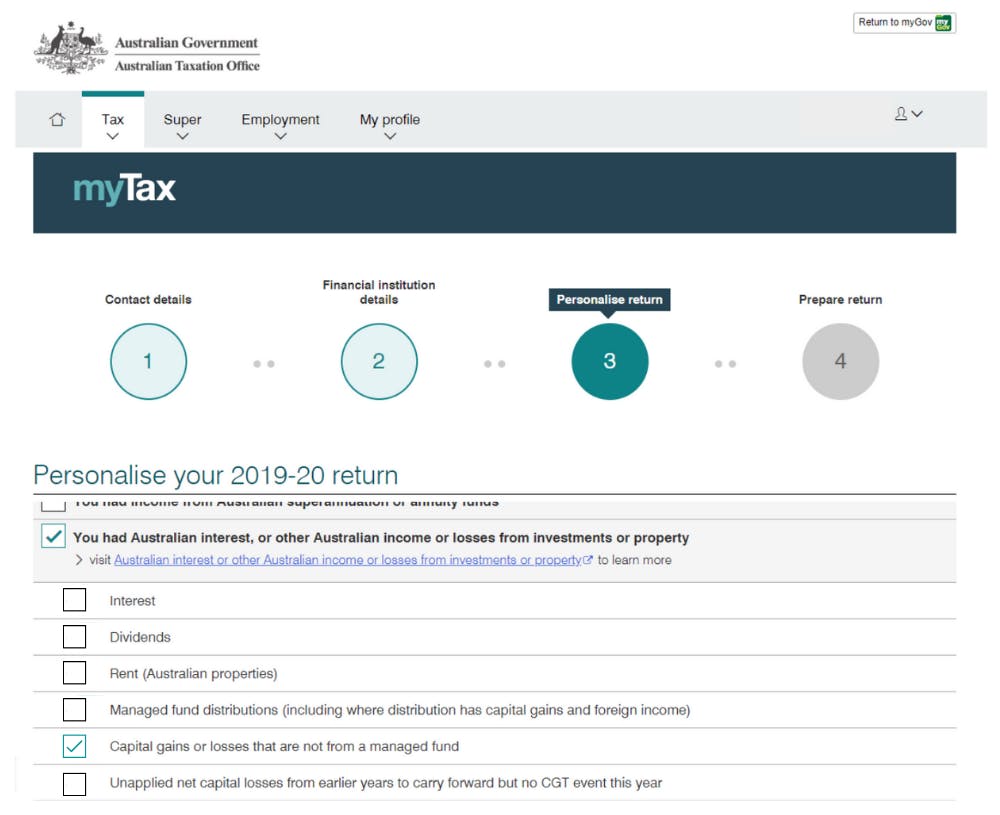Go to the home page icon
Screen dimensions: 1000x815
pyautogui.click(x=57, y=119)
